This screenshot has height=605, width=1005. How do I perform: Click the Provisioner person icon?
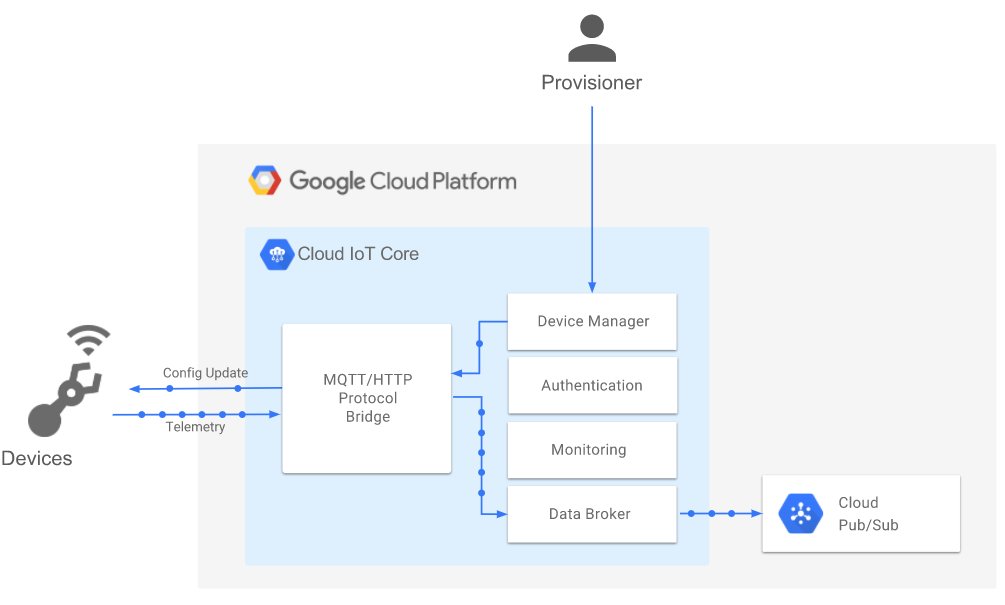(592, 36)
